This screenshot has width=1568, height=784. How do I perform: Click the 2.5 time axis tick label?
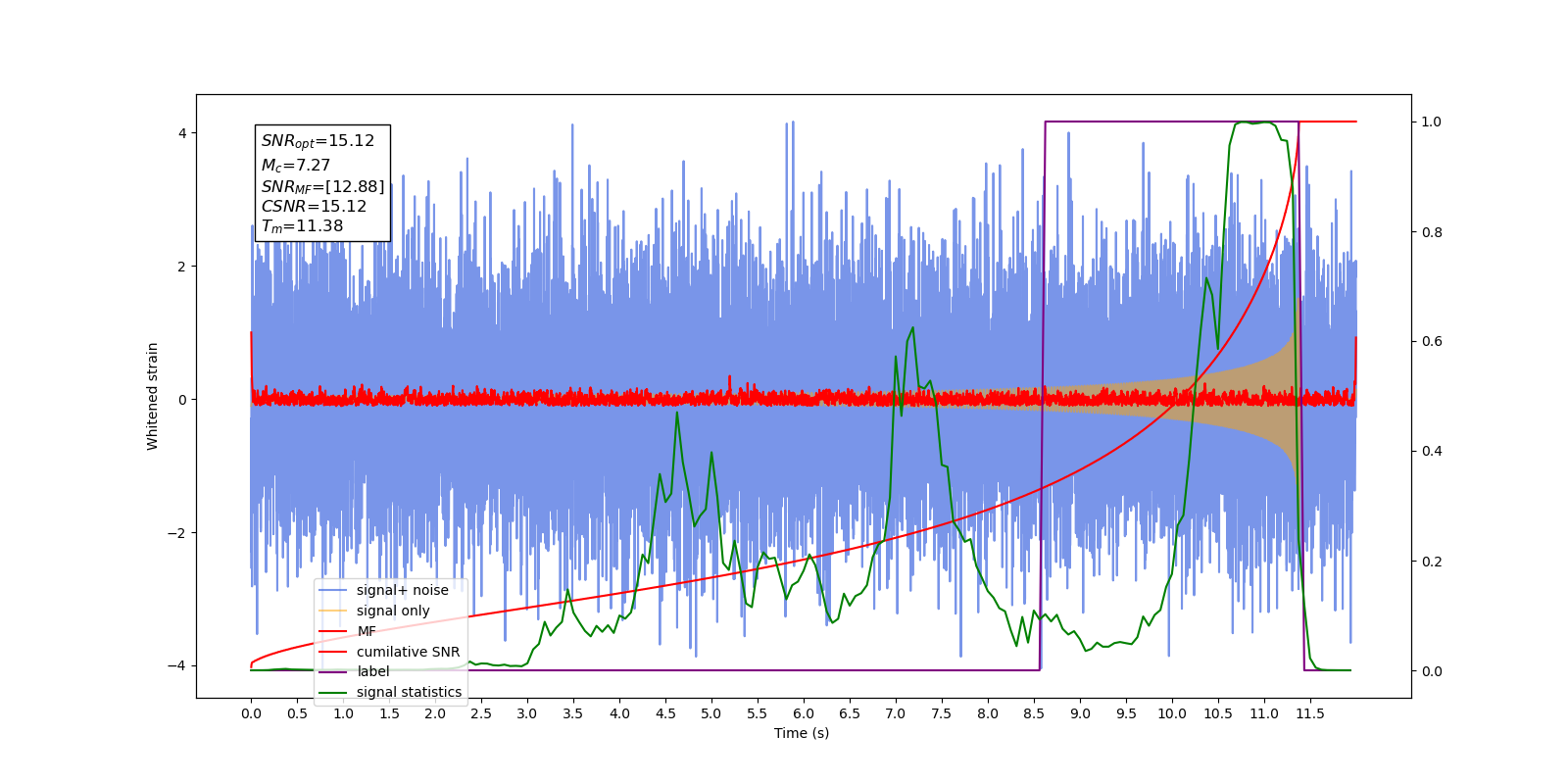pos(481,713)
